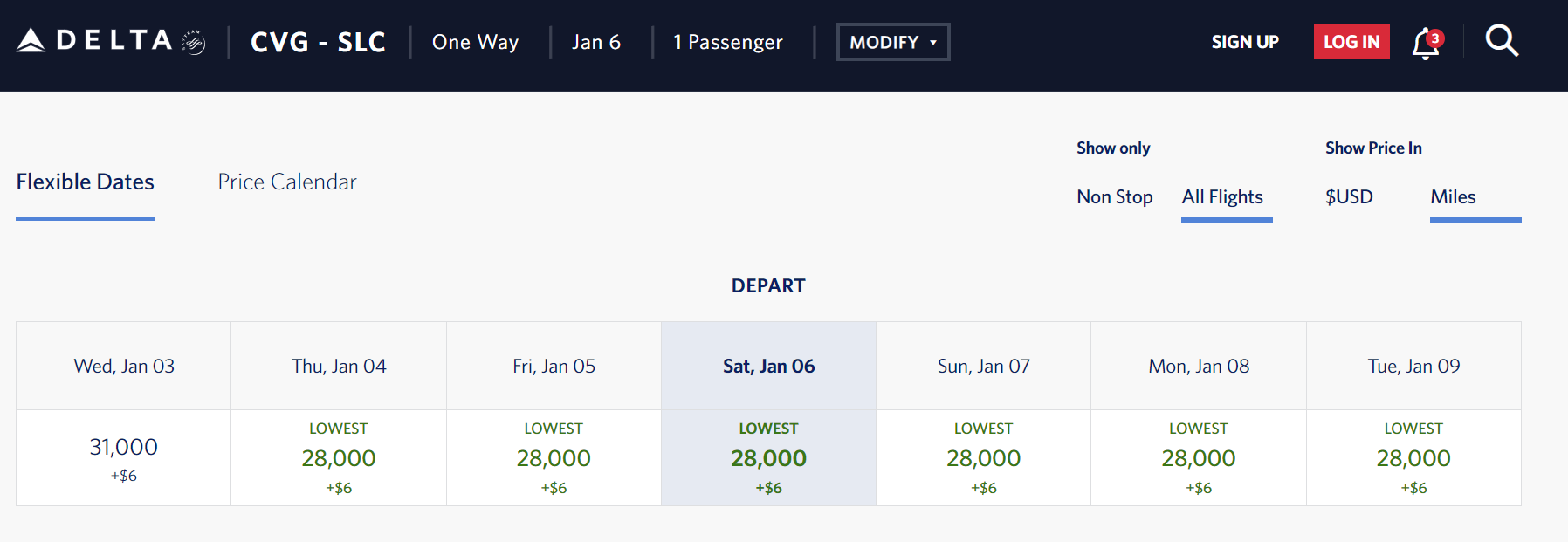Click the LOG IN button
The image size is (1568, 542).
point(1351,42)
